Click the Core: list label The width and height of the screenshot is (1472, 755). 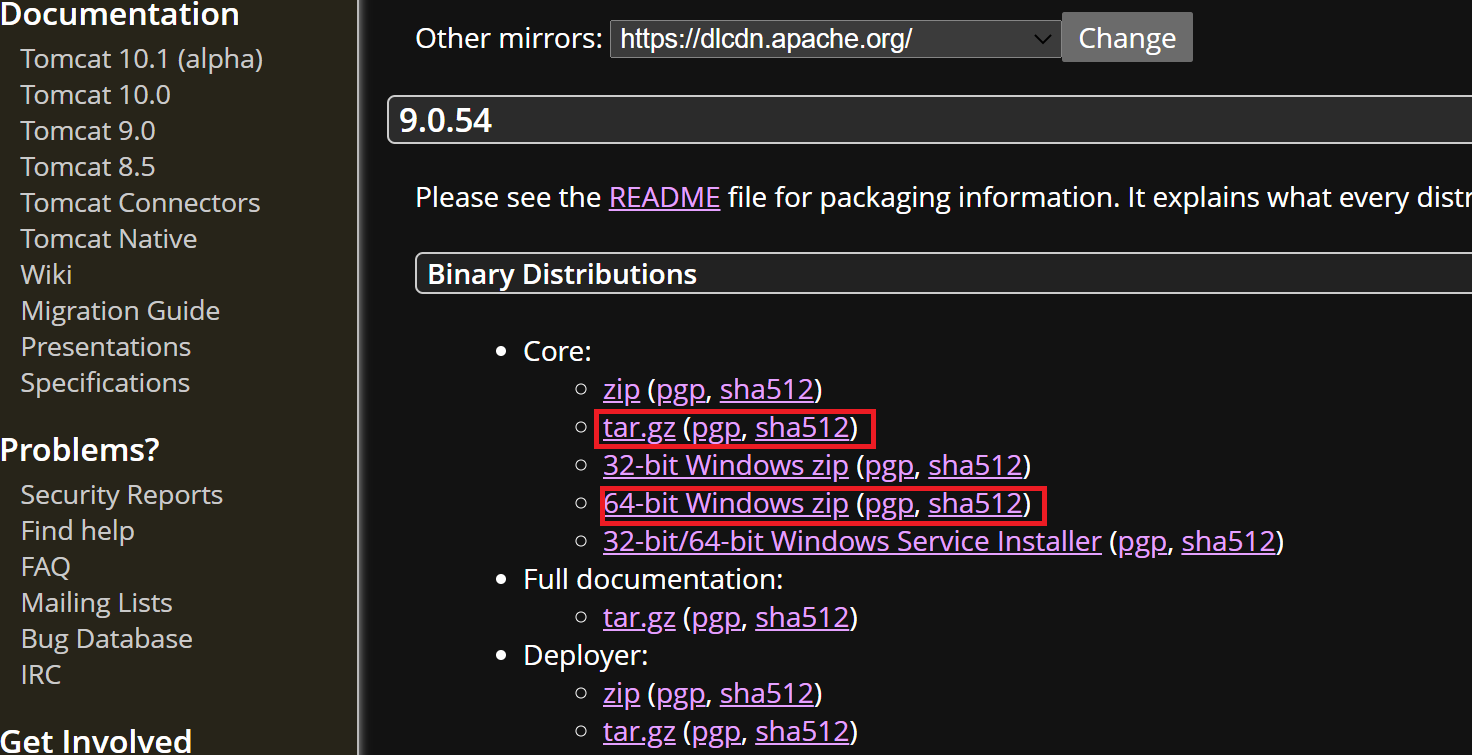(x=558, y=352)
